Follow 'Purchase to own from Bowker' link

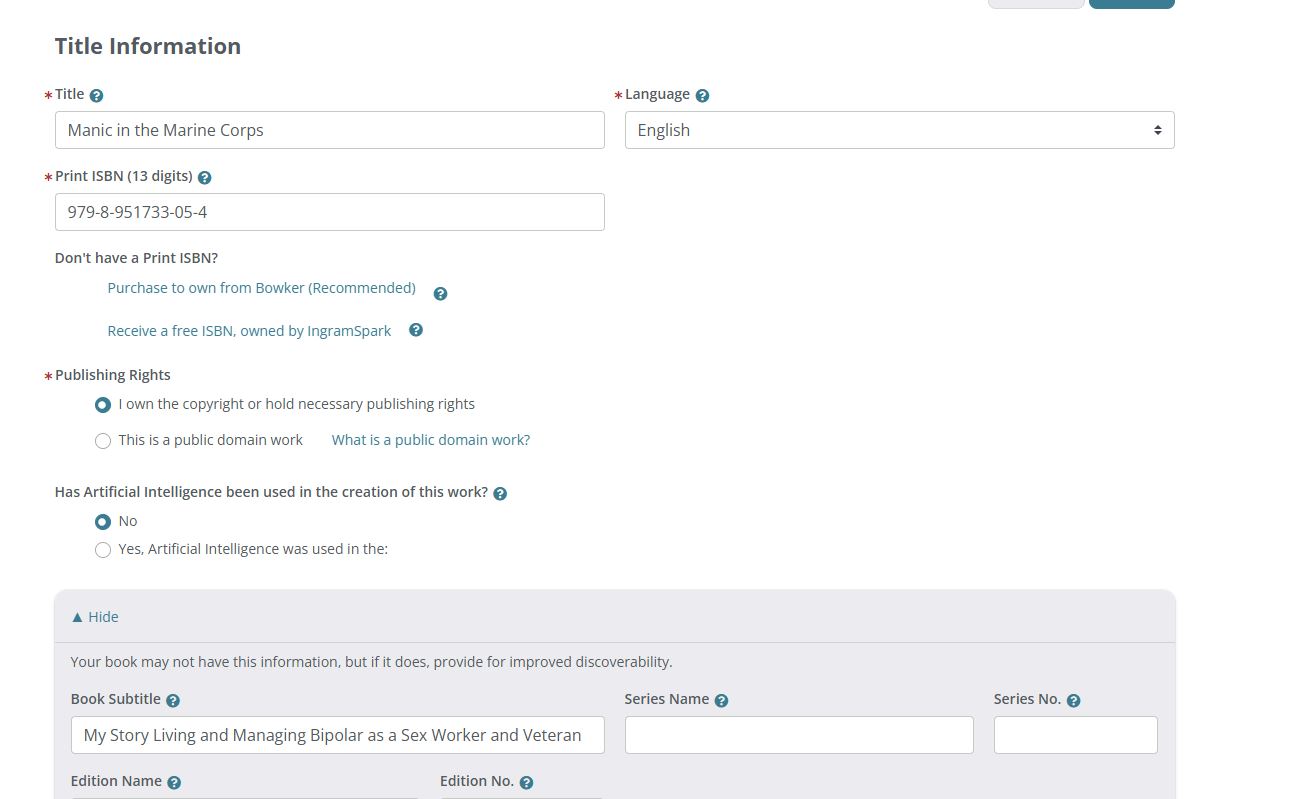[261, 288]
